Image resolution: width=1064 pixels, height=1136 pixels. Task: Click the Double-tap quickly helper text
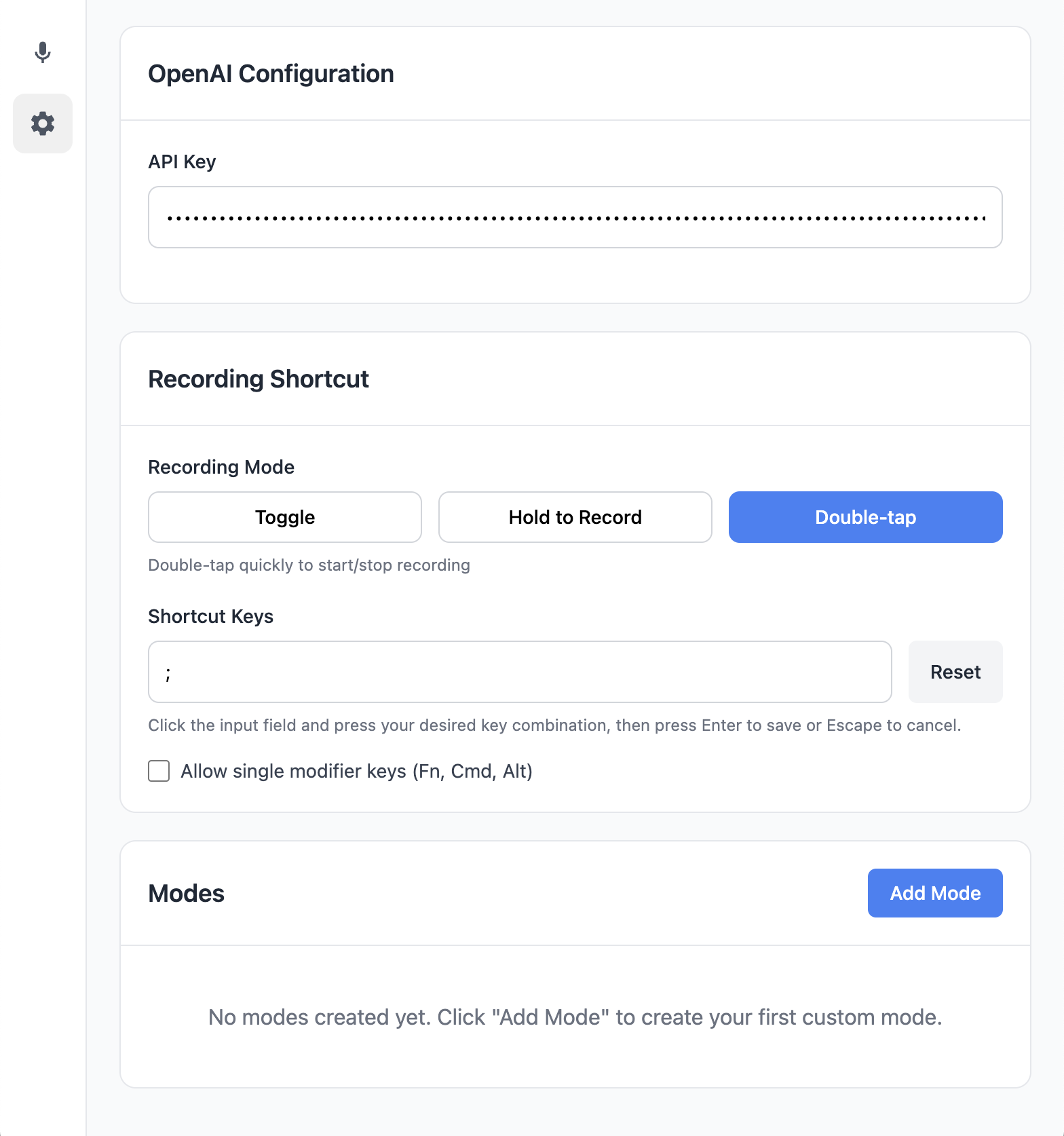coord(309,565)
